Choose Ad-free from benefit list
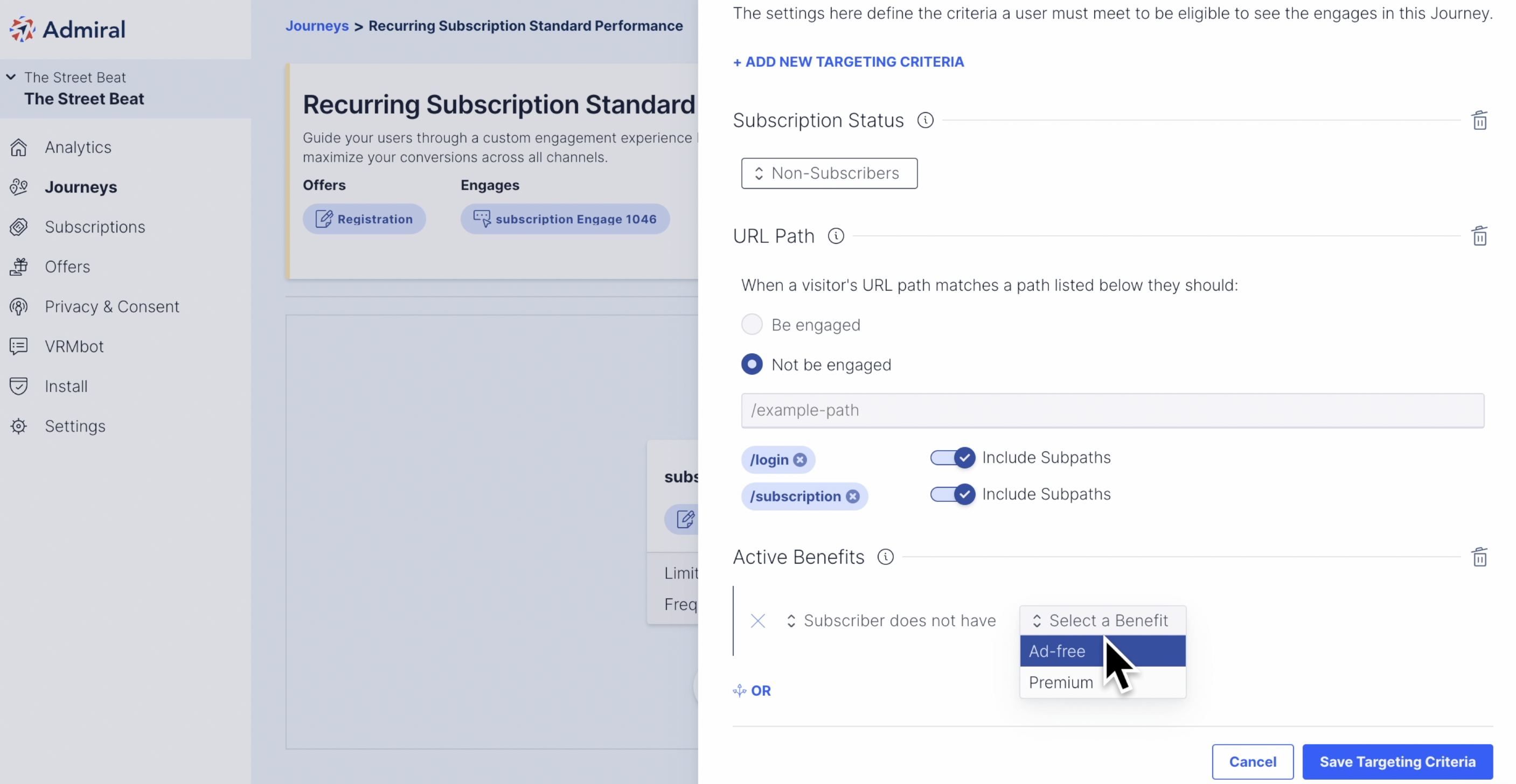The image size is (1516, 784). point(1102,651)
